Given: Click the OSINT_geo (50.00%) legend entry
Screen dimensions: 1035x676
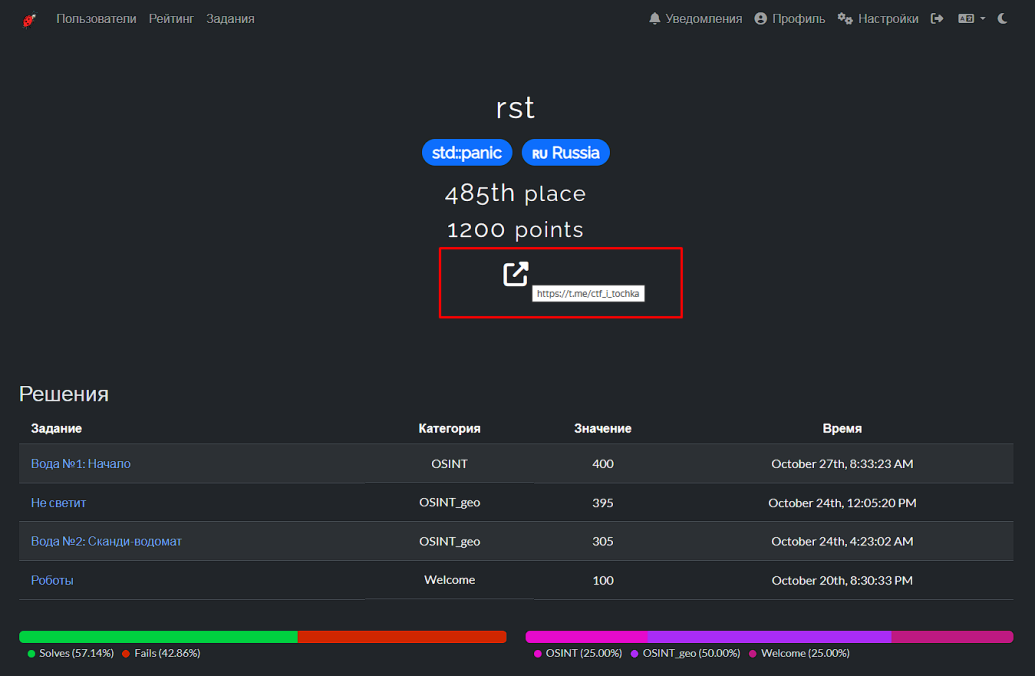Looking at the screenshot, I should click(x=685, y=653).
